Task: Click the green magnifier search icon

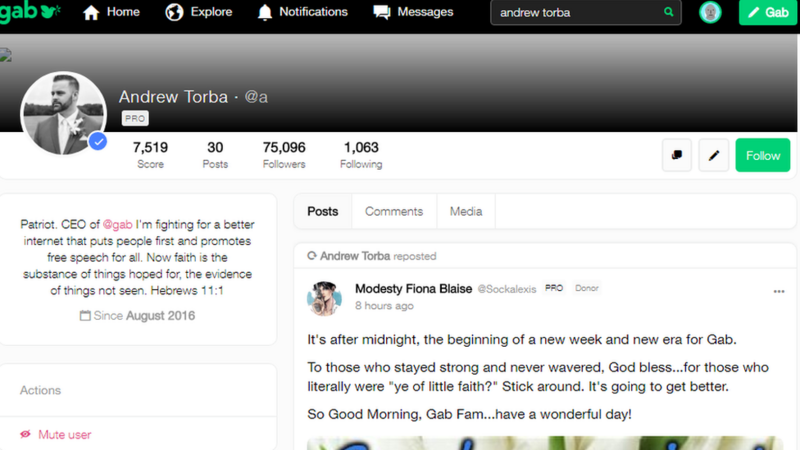Action: 668,13
